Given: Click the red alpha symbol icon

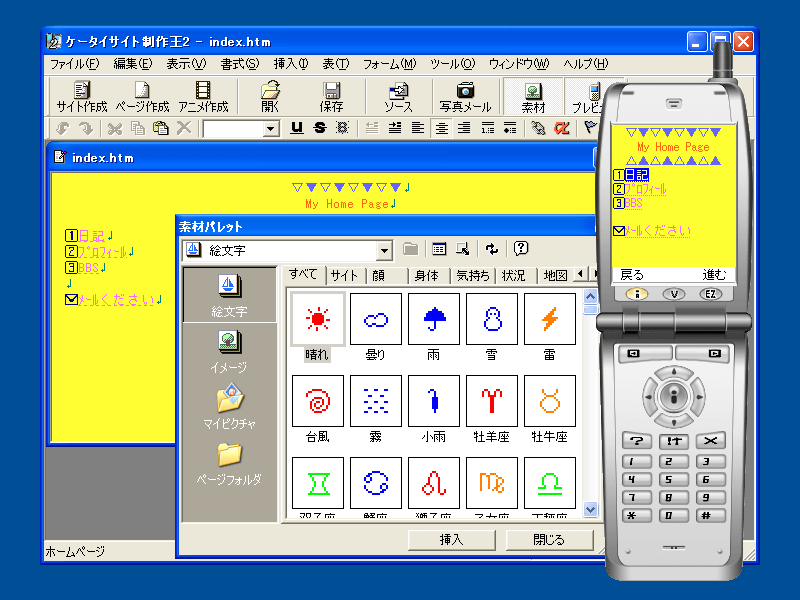Looking at the screenshot, I should pos(562,128).
